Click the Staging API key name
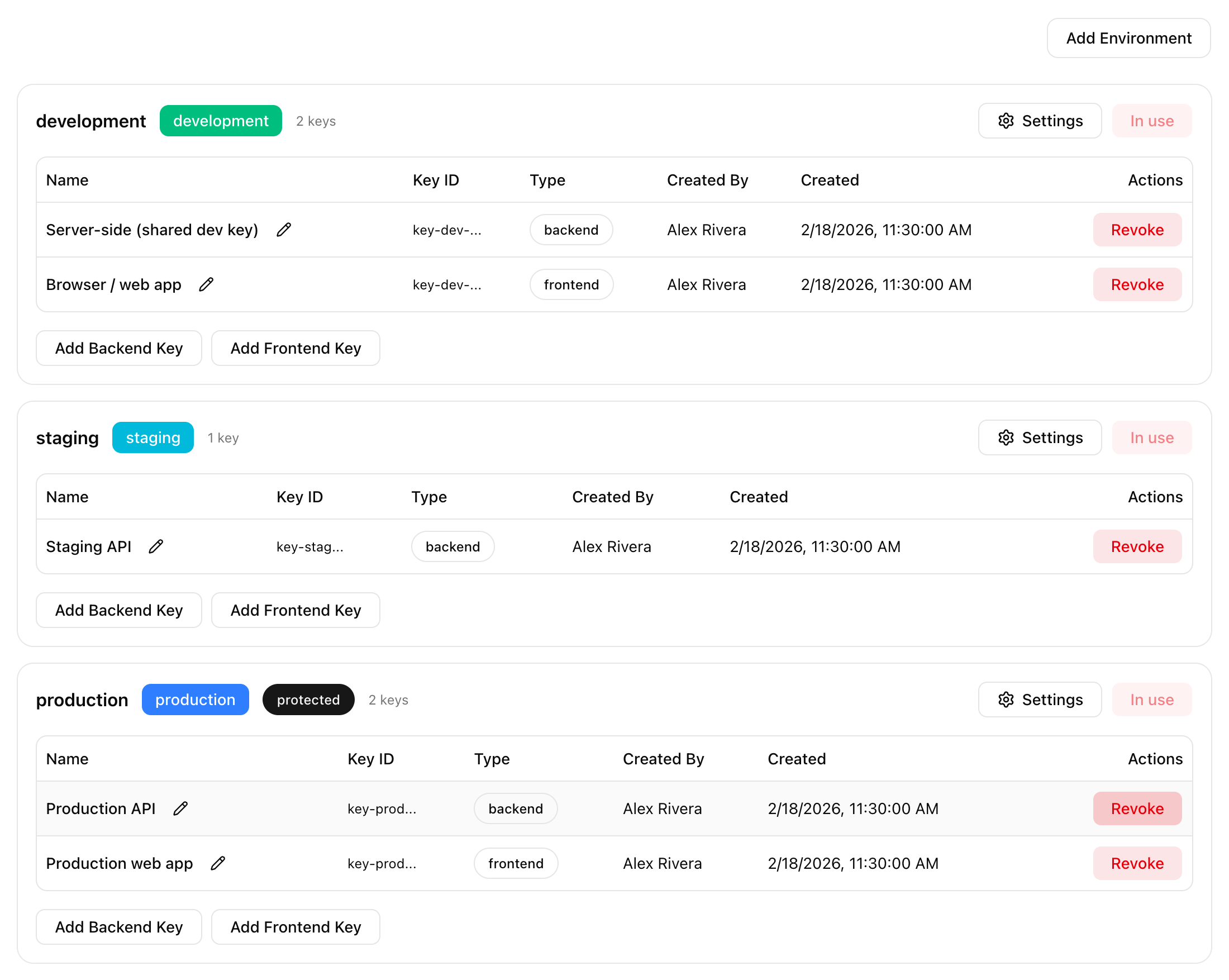The image size is (1229, 980). 88,547
